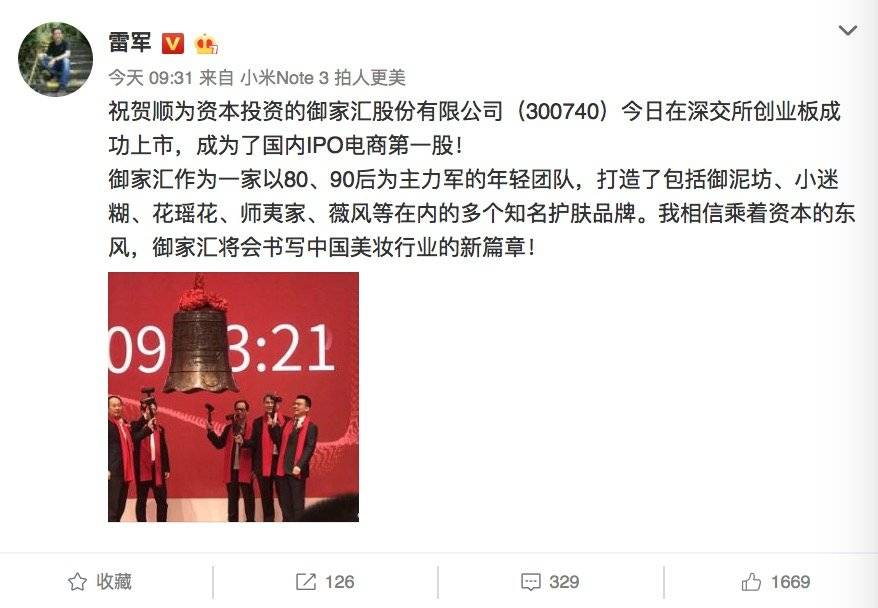
Task: Open the repost count 126
Action: [x=339, y=582]
